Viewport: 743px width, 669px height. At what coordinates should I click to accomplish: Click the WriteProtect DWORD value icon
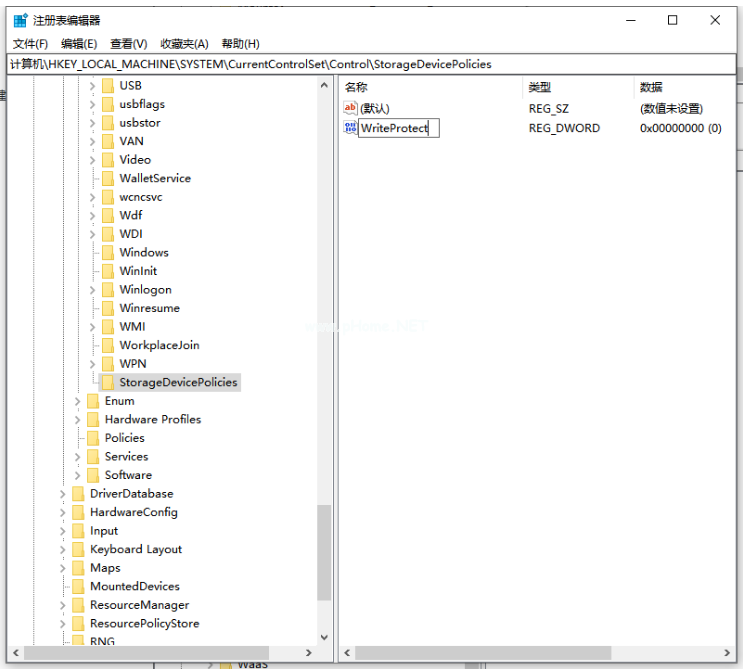point(350,128)
